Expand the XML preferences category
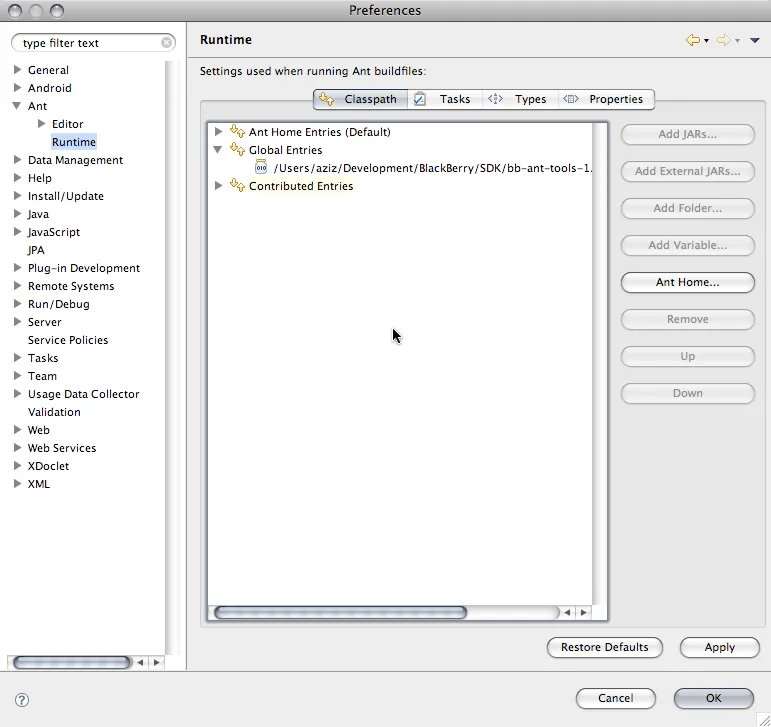 17,483
